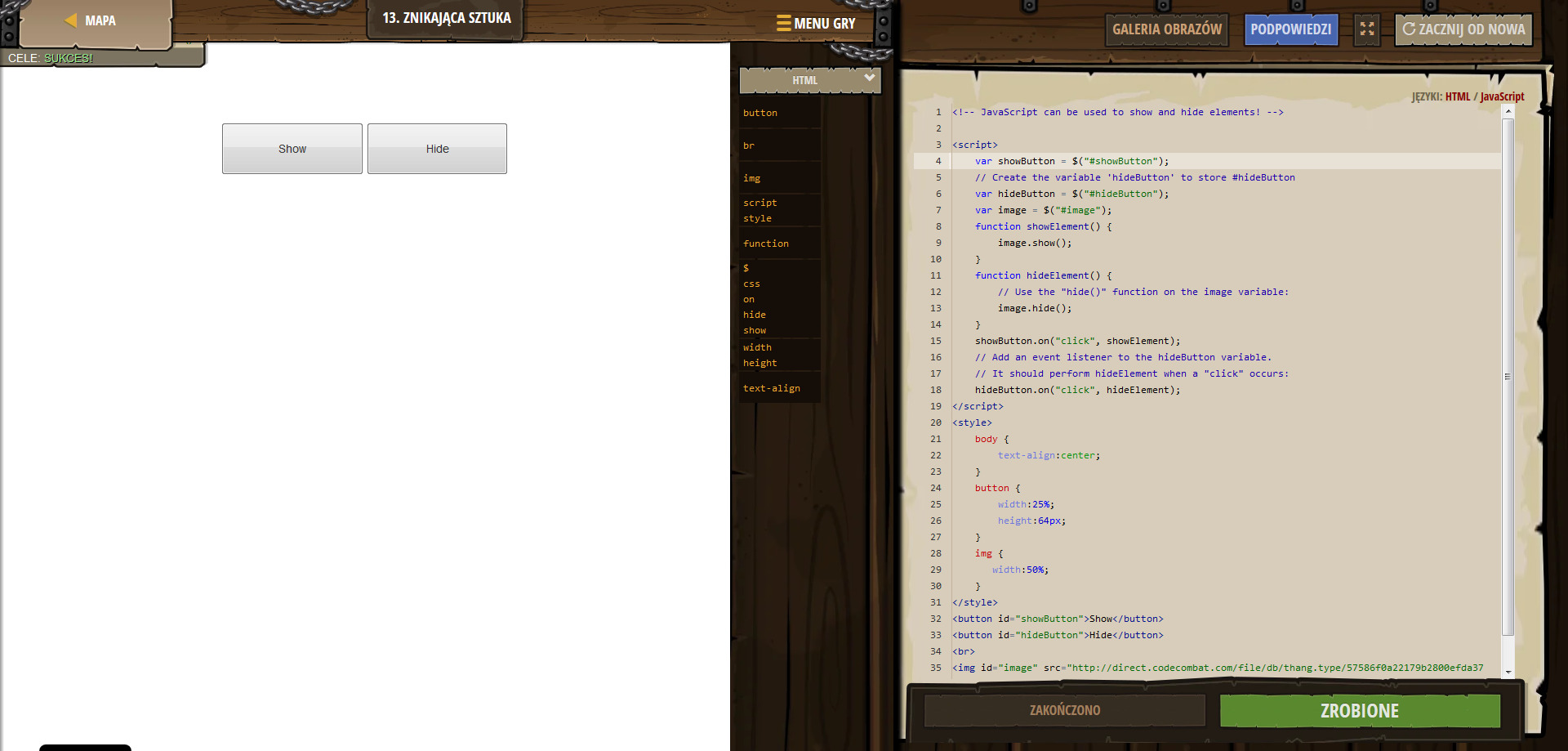Click the scrollbar up arrow in editor
1568x751 pixels.
pyautogui.click(x=1508, y=112)
